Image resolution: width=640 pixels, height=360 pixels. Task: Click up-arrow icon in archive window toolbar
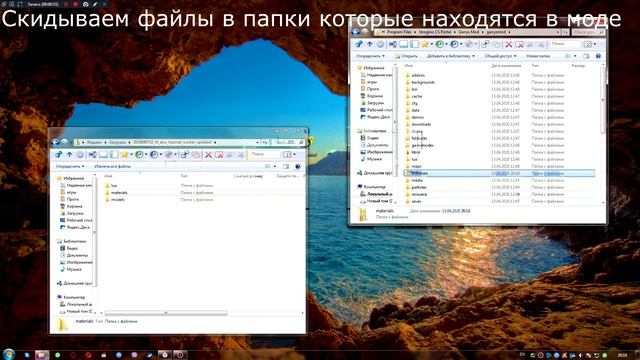tap(69, 154)
